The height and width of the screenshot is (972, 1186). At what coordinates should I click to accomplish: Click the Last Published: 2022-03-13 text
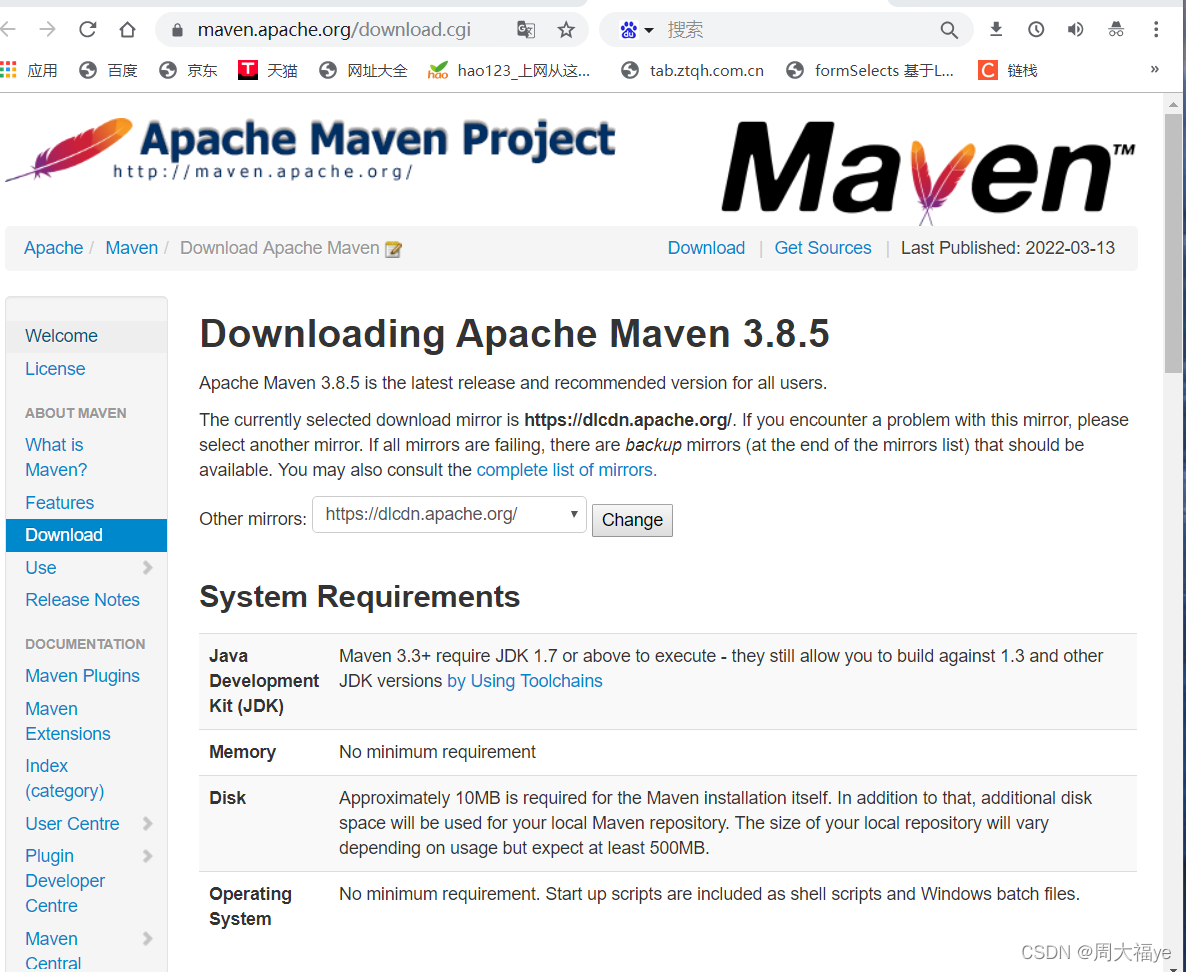[1007, 248]
